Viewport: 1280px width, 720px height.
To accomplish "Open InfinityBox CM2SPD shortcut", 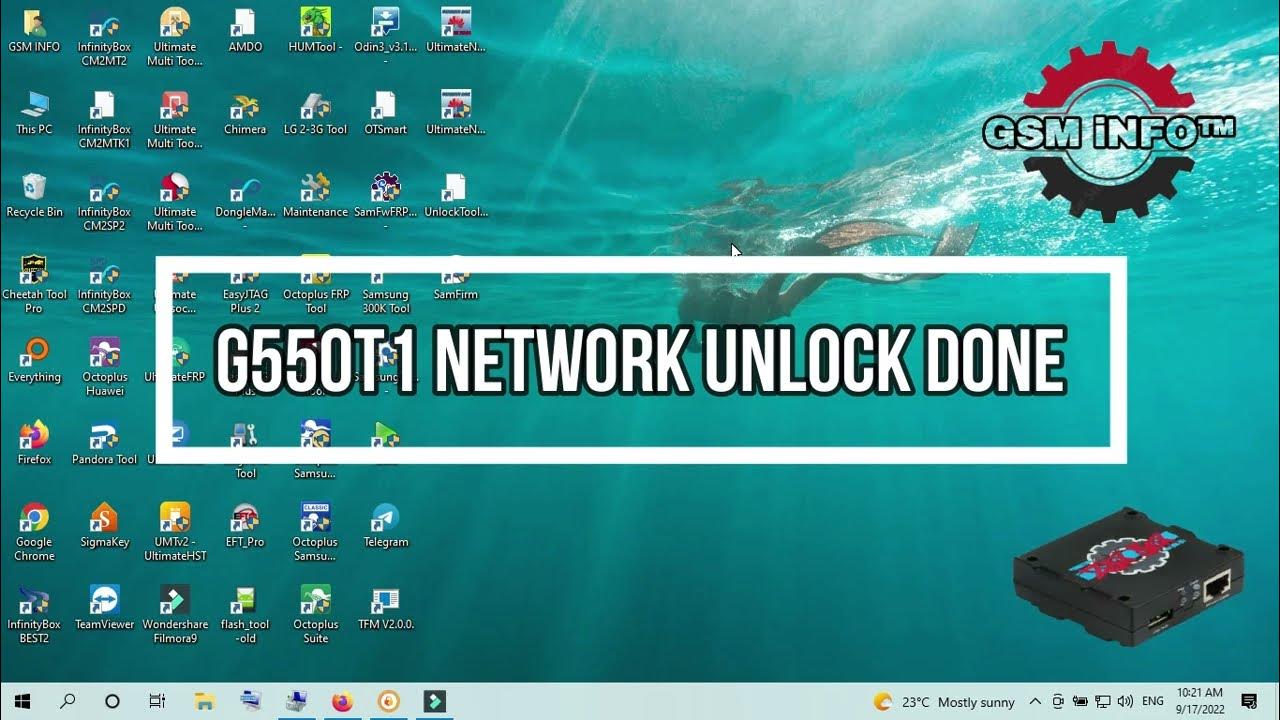I will [x=104, y=284].
